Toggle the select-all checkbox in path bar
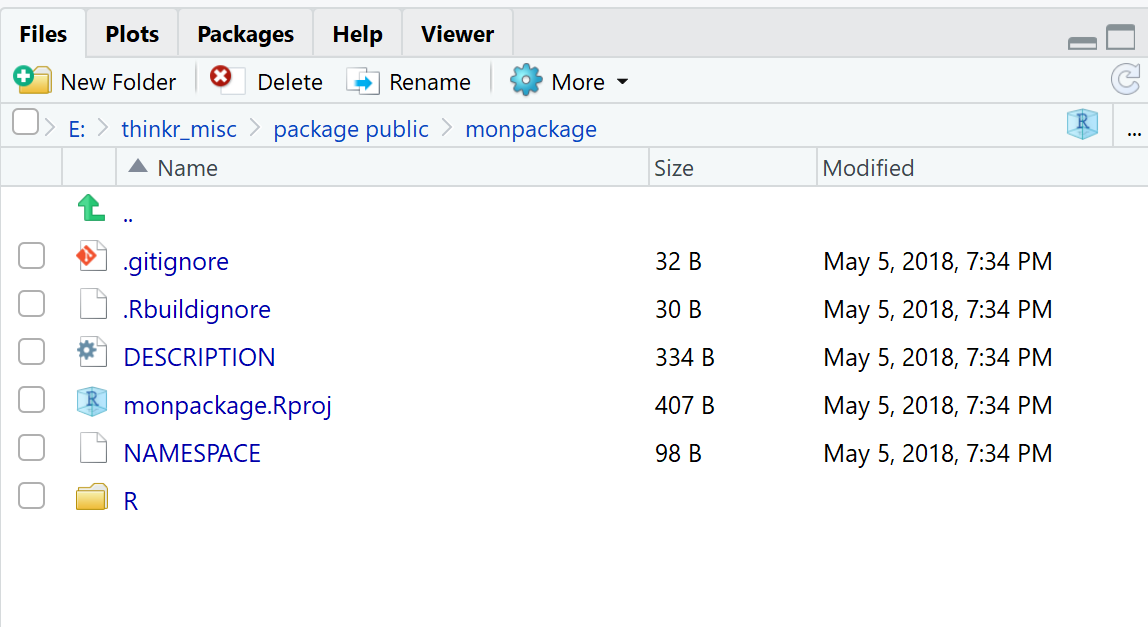 coord(25,124)
